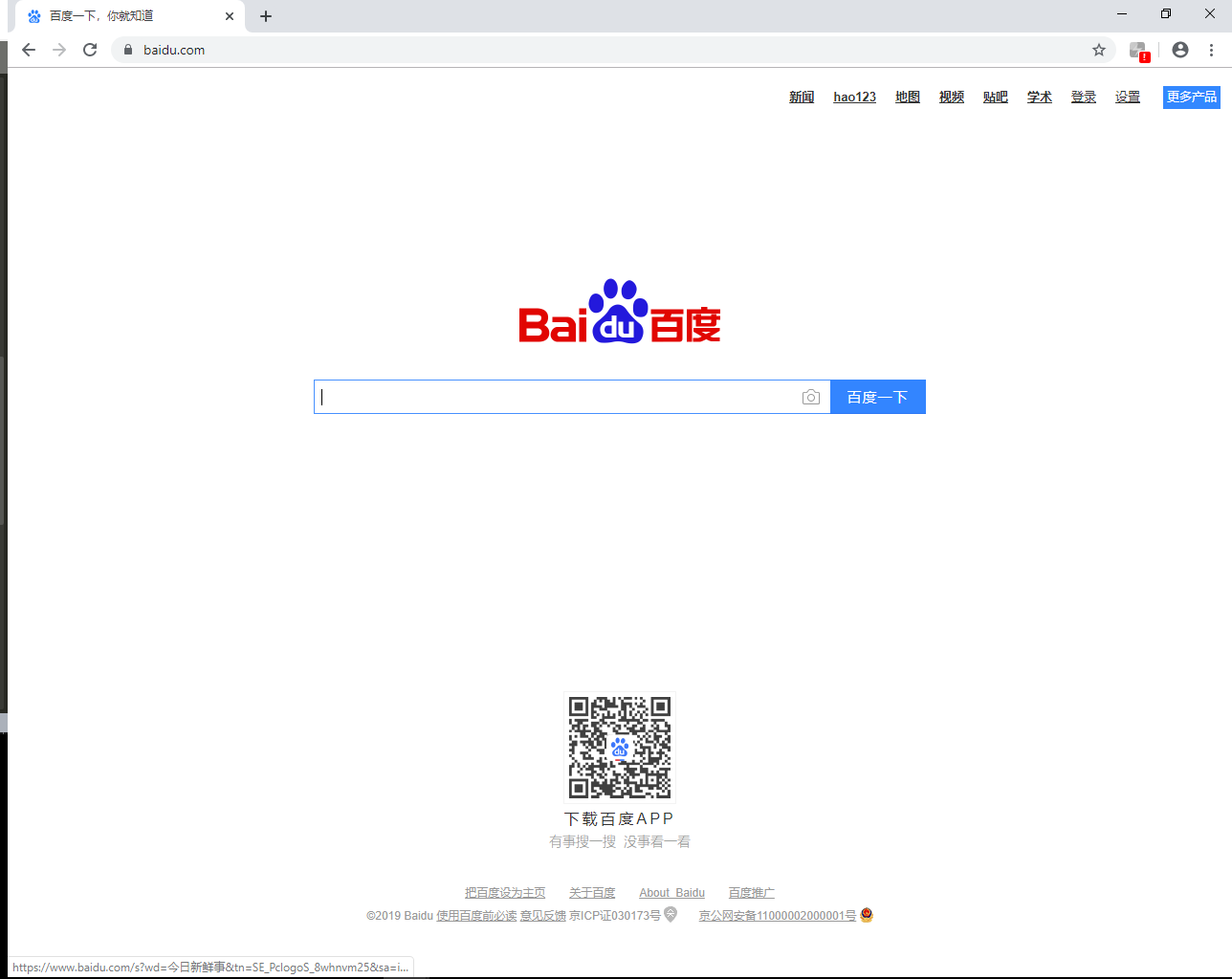Click the ©2019 Baidu copyright text
This screenshot has width=1232, height=979.
click(400, 916)
